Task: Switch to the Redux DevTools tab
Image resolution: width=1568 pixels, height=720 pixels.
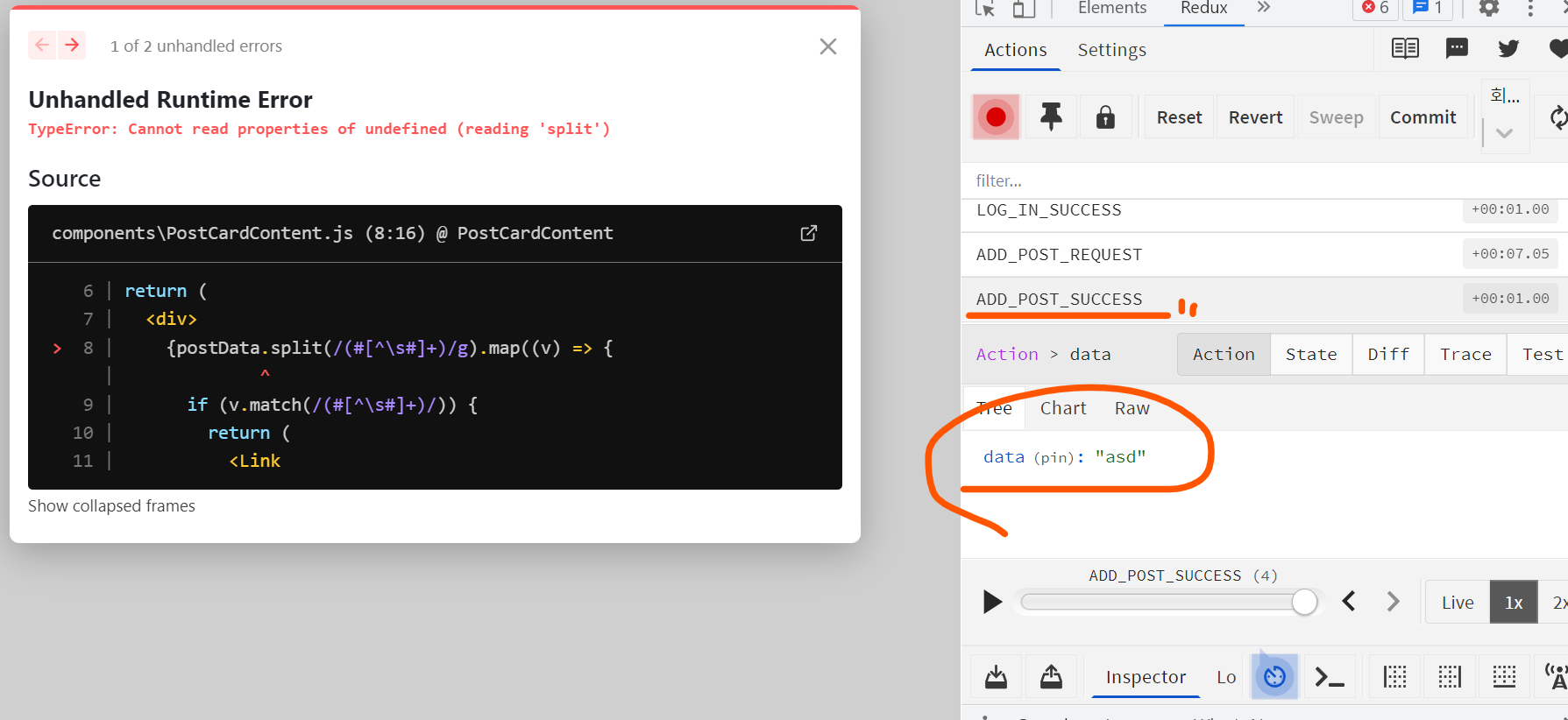Action: click(x=1203, y=9)
